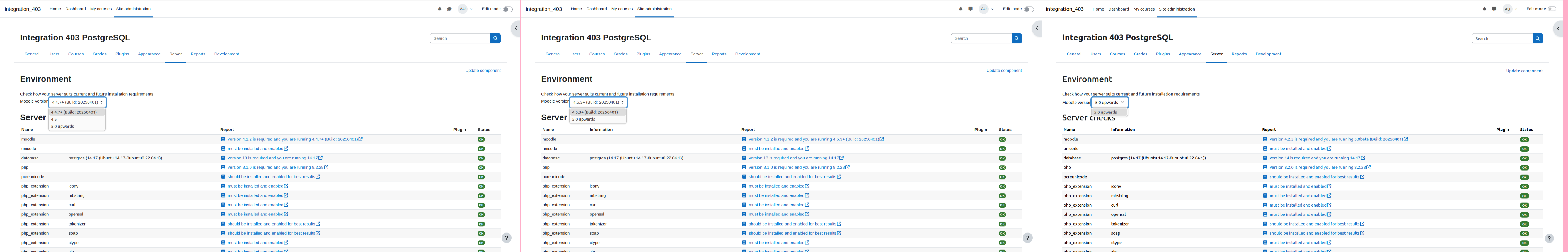Viewport: 1568px width, 252px height.
Task: Click search magnifier button in the 4.4.7+ window
Action: click(x=495, y=38)
